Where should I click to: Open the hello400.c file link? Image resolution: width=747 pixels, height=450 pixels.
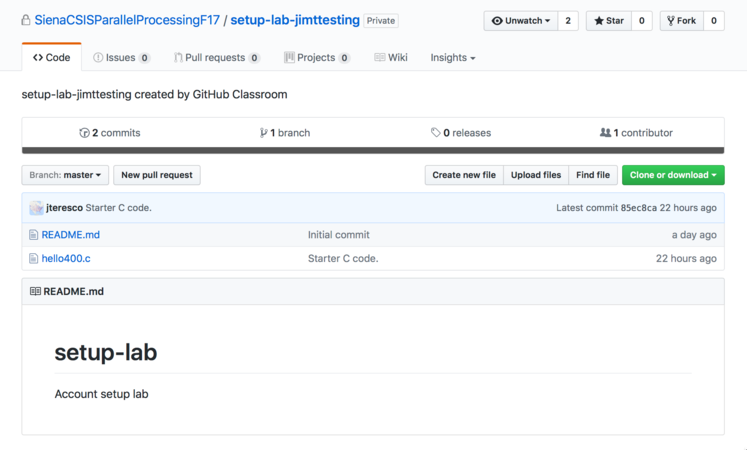pos(66,259)
